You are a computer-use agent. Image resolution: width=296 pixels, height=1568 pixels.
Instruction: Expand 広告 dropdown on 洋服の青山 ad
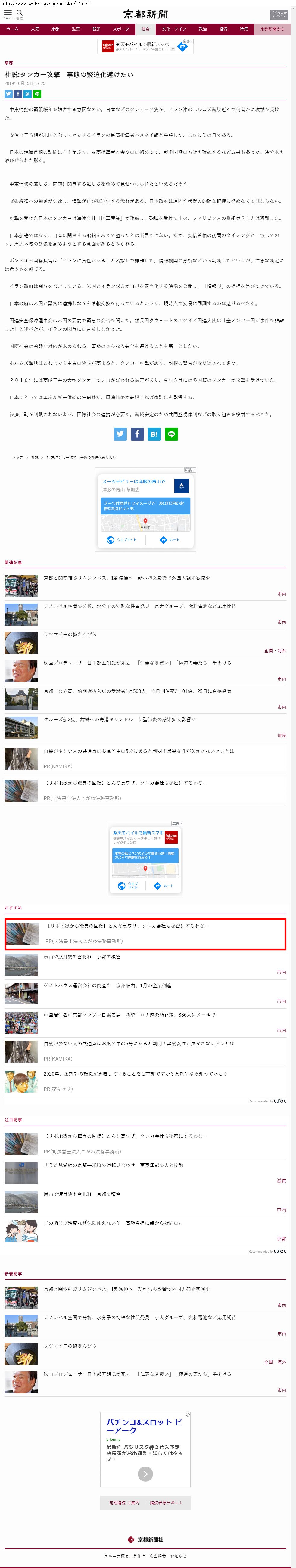(190, 470)
